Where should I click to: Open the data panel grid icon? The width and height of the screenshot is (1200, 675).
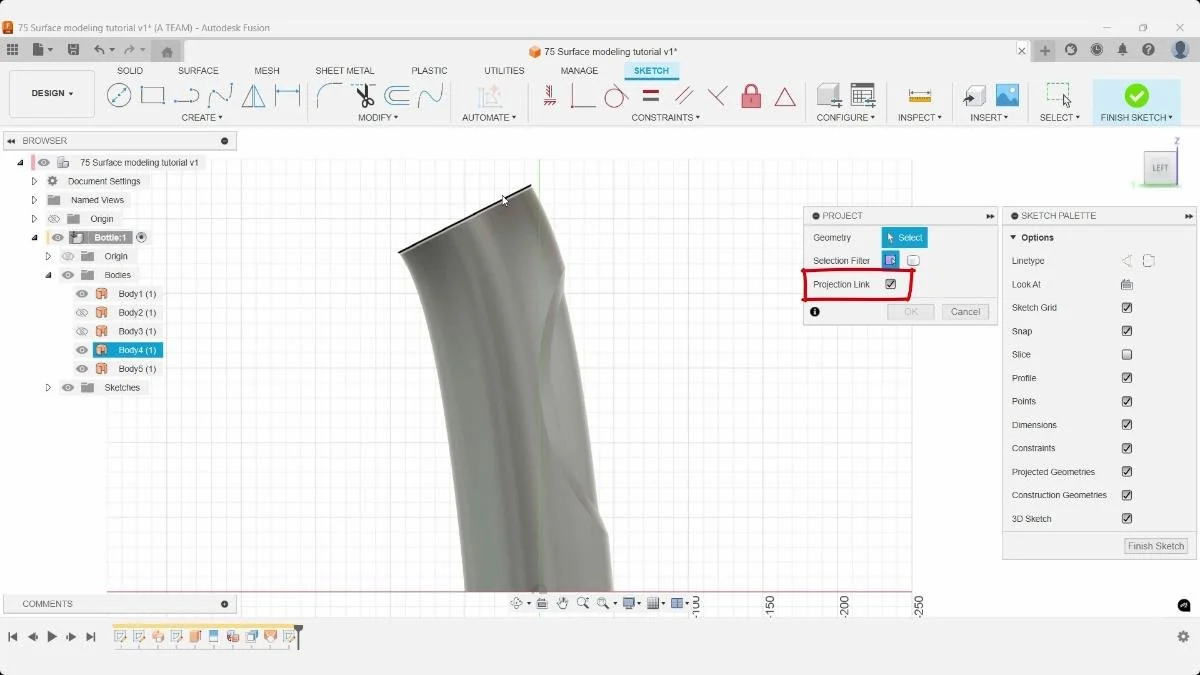point(12,50)
